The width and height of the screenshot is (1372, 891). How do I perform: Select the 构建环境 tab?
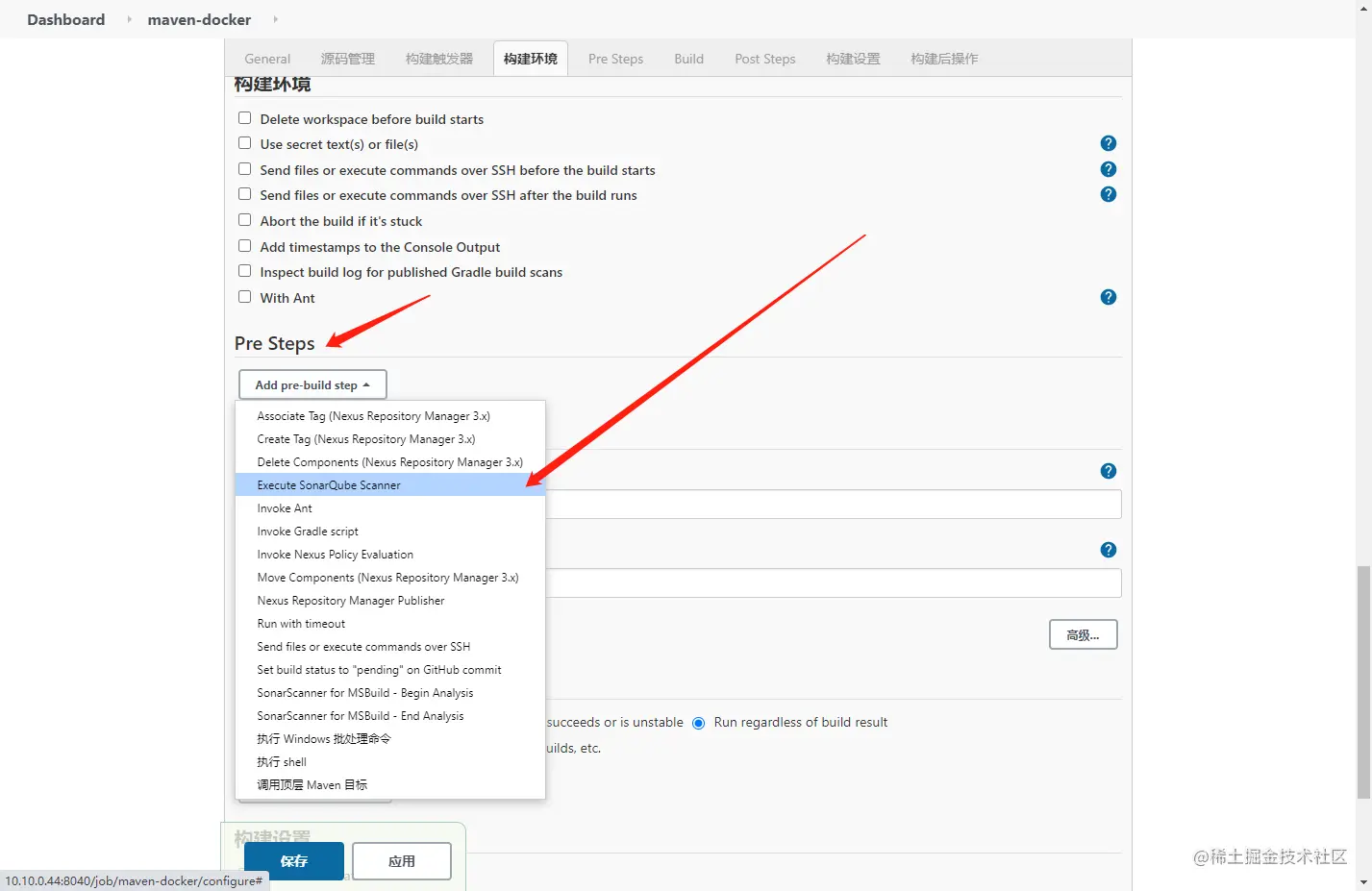(x=531, y=59)
